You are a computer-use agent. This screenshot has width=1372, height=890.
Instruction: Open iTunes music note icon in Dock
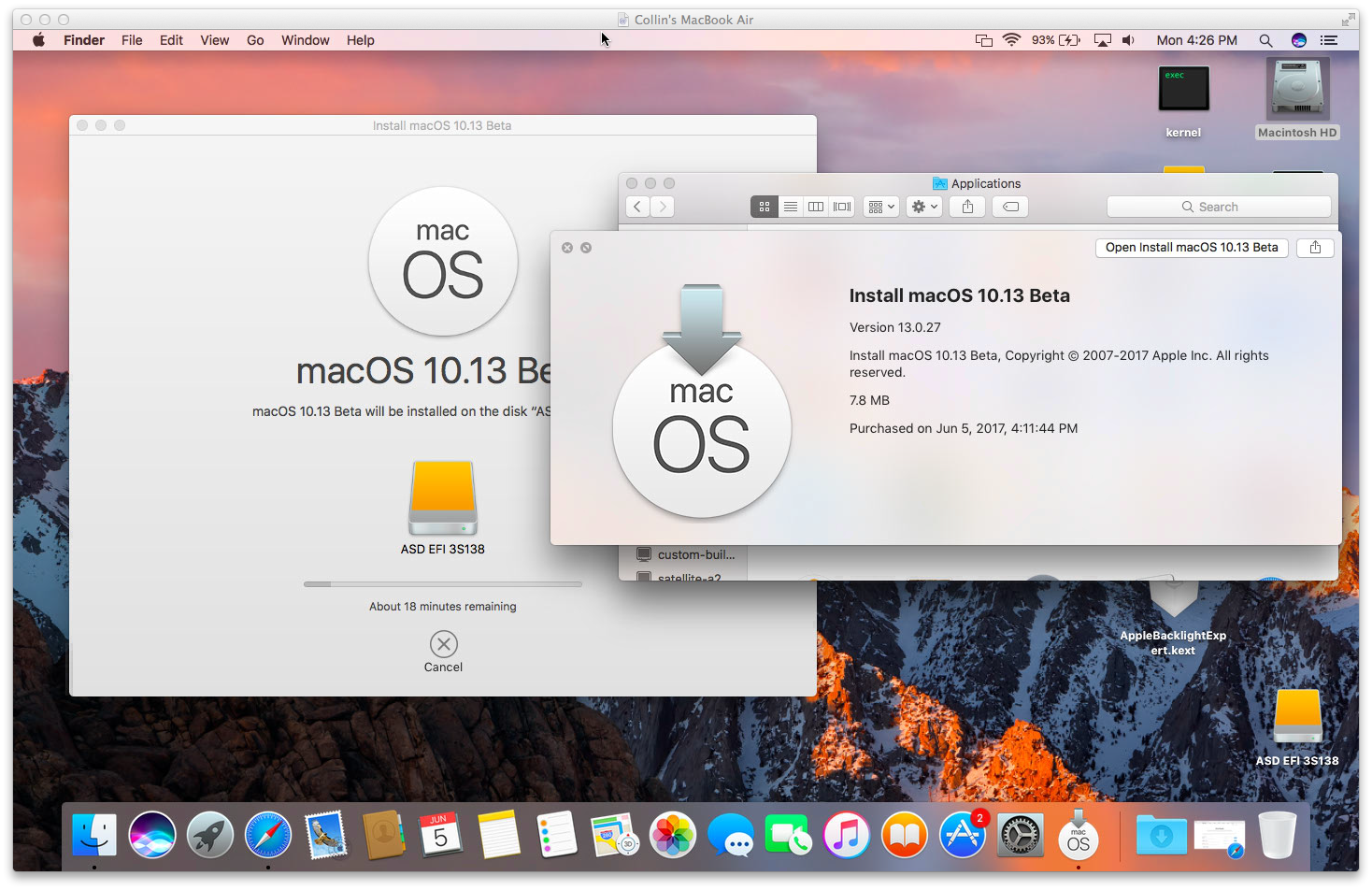[x=847, y=835]
